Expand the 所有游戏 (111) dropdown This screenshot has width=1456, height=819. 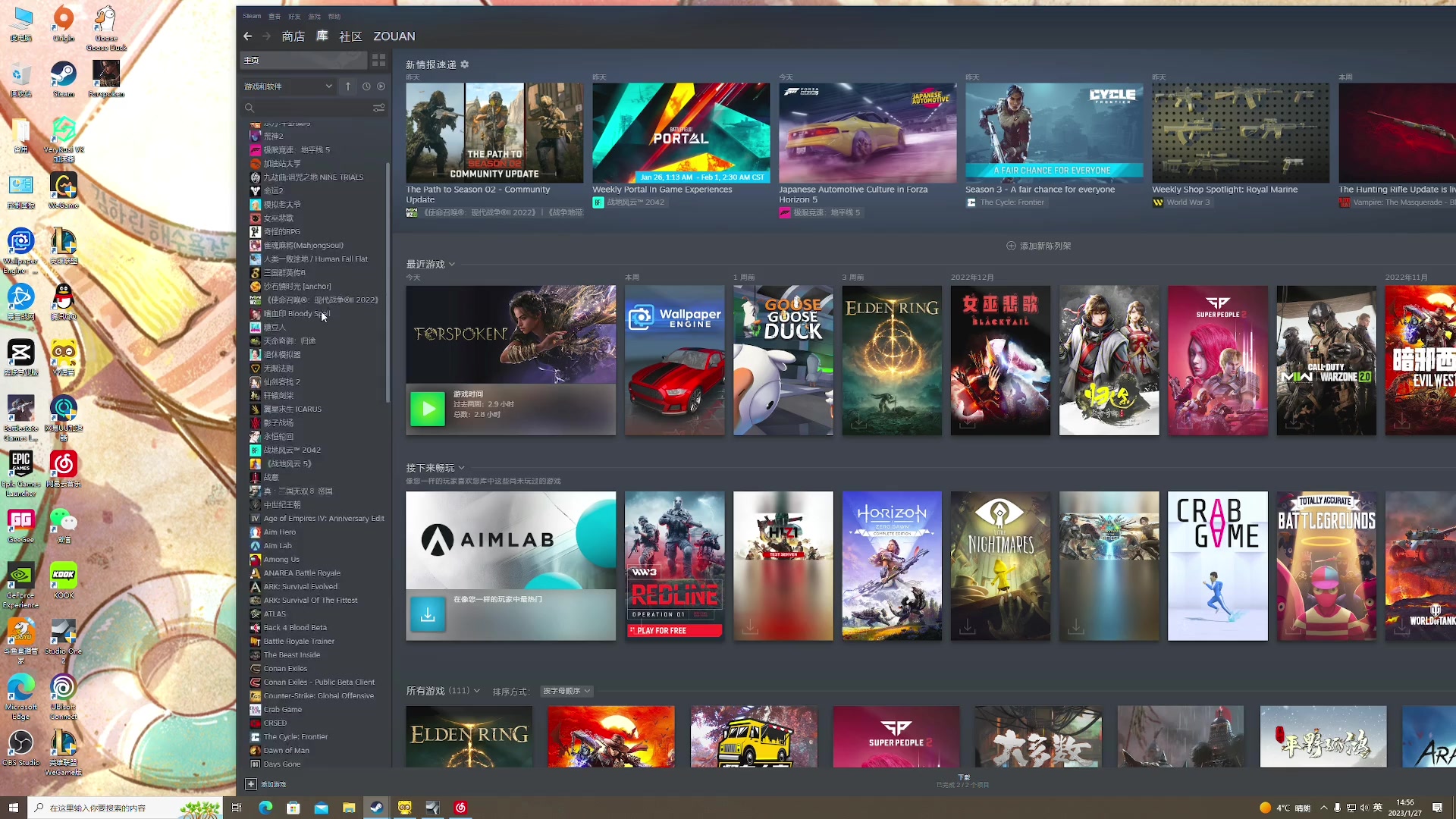pos(476,691)
